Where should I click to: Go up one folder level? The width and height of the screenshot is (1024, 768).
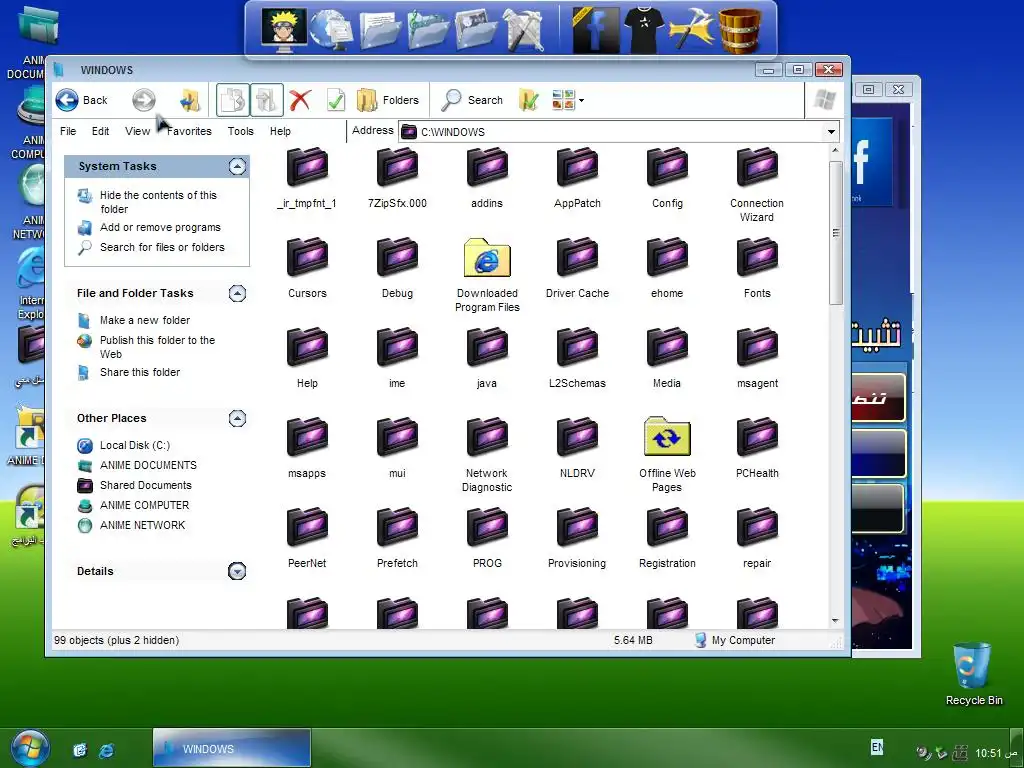point(190,100)
